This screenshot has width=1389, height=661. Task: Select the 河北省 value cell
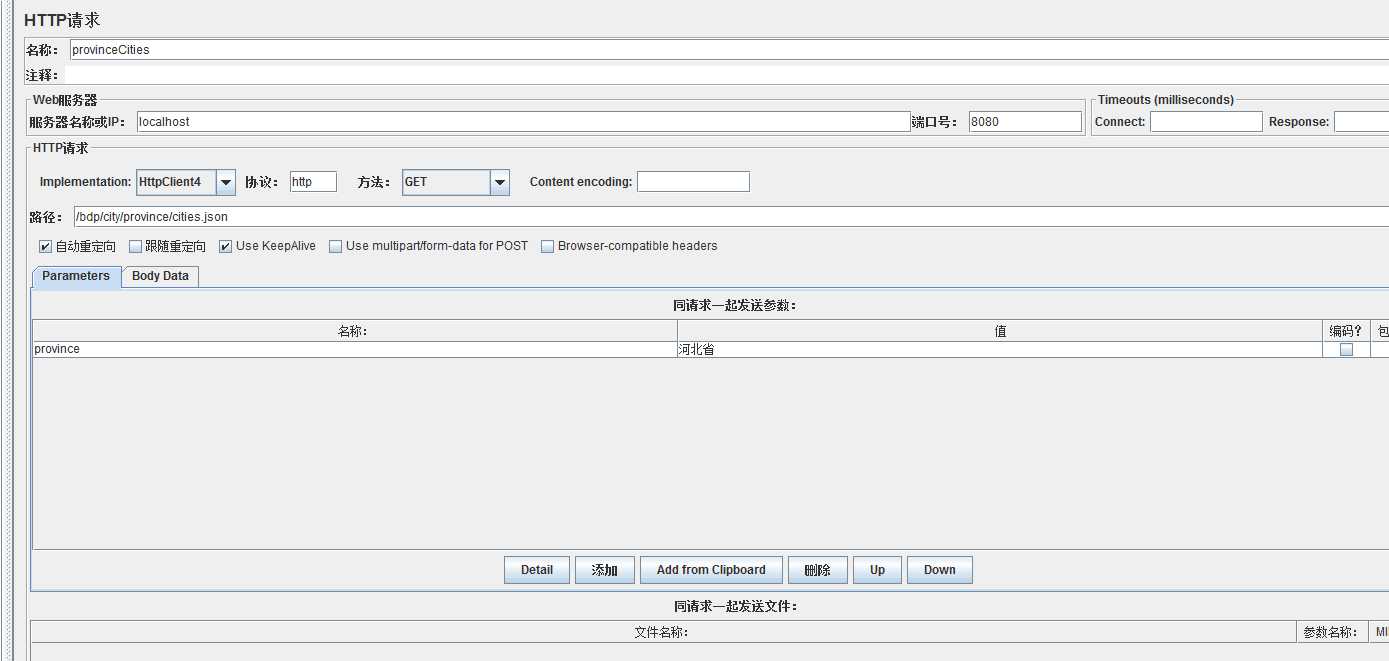(1000, 349)
